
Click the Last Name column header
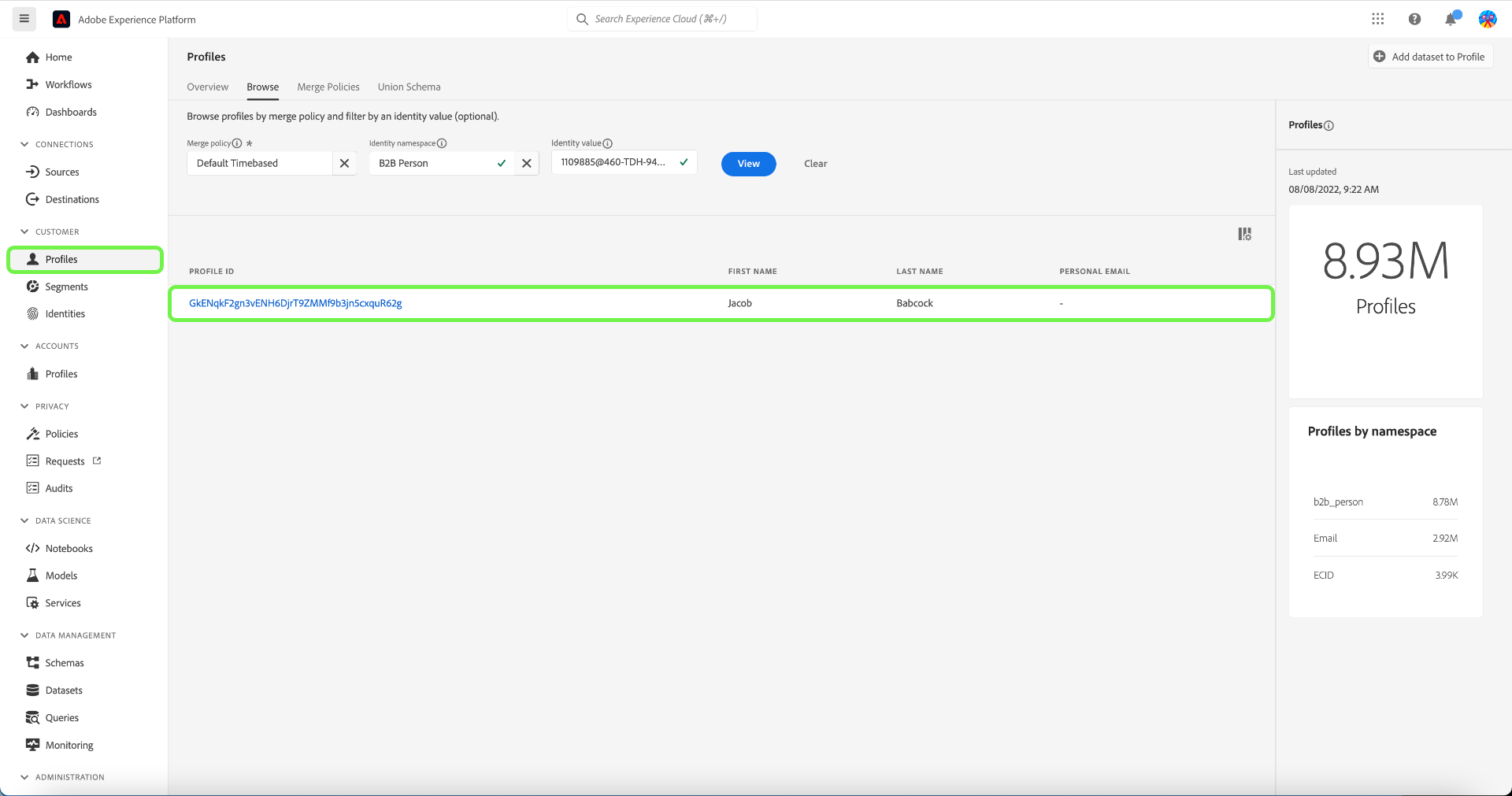pos(919,272)
